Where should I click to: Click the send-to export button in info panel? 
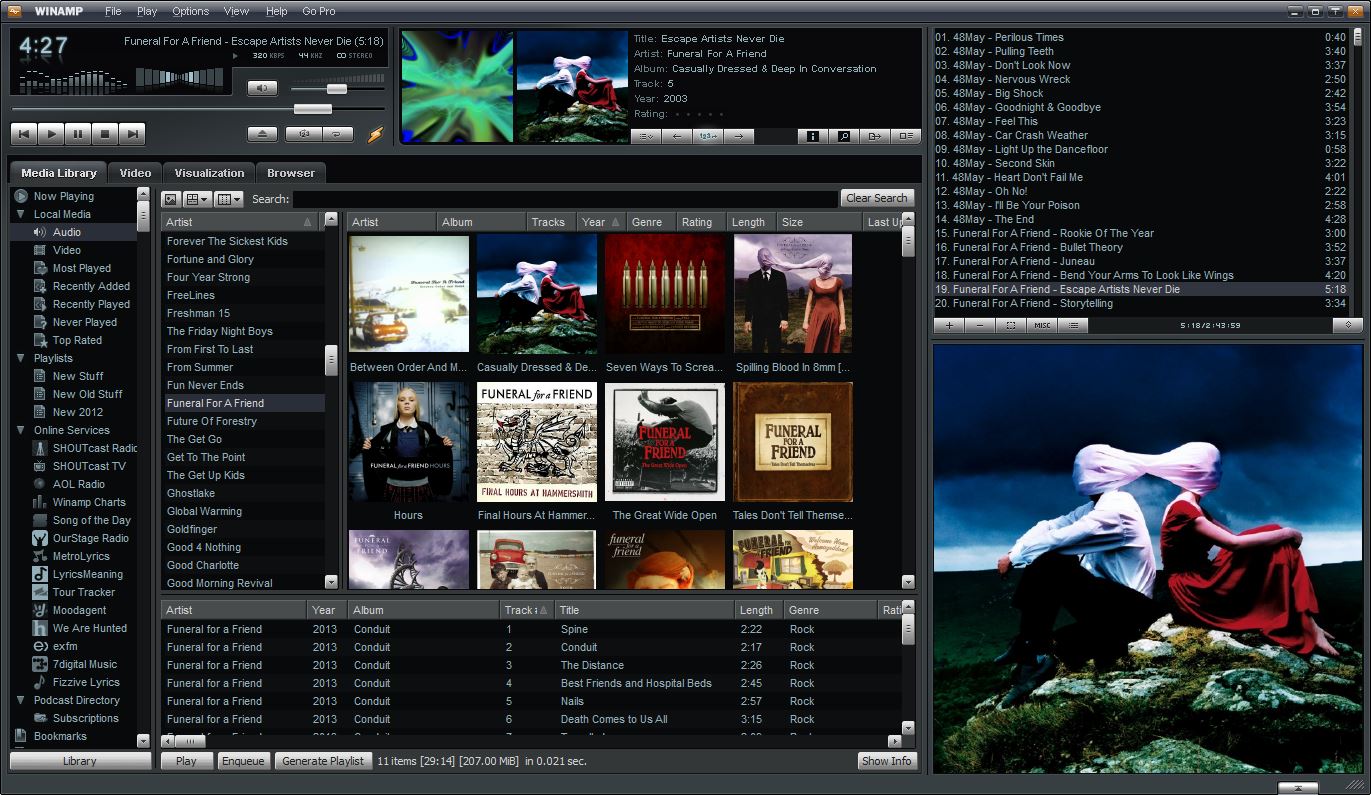click(875, 136)
